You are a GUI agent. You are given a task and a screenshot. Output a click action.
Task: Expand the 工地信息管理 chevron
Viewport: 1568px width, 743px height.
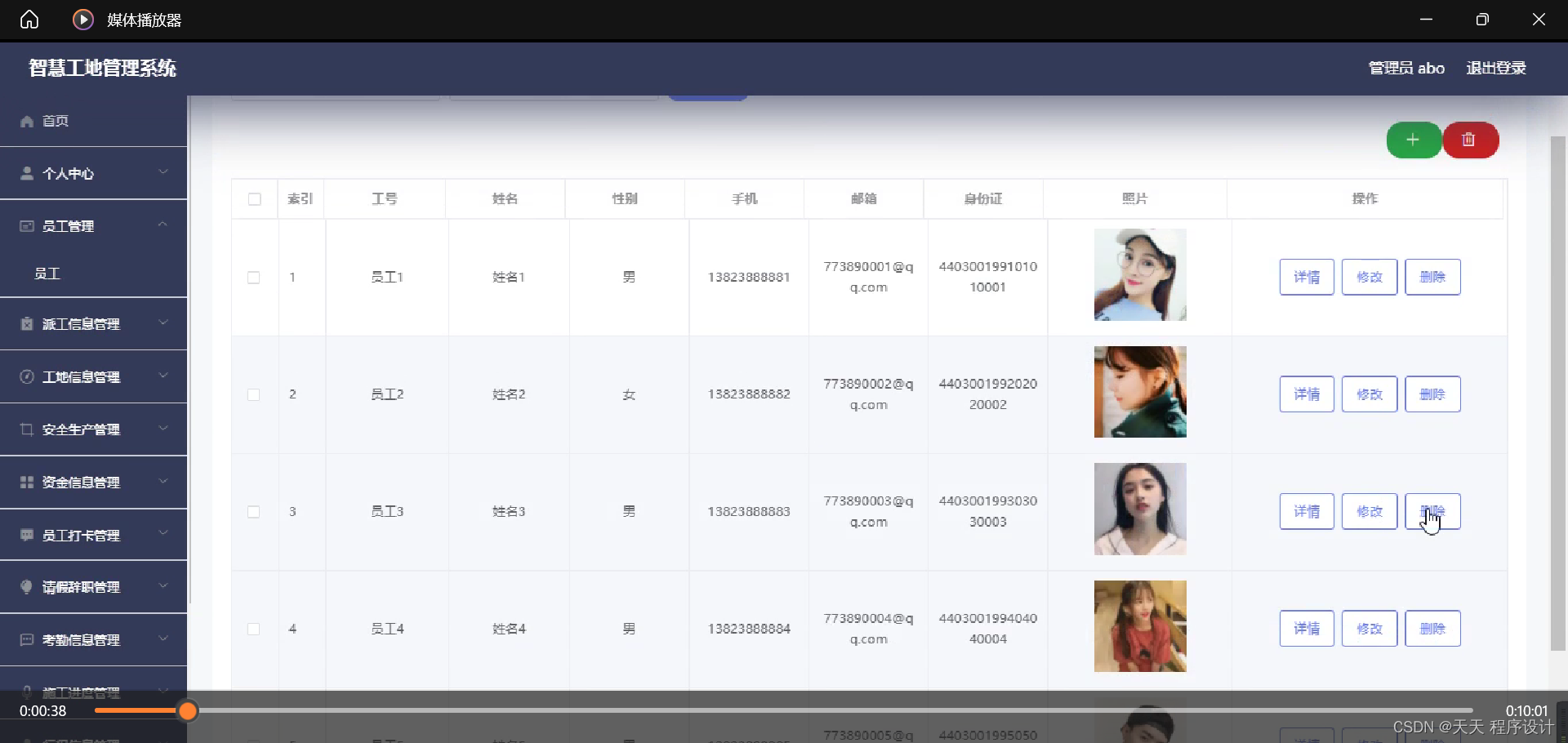coord(163,376)
